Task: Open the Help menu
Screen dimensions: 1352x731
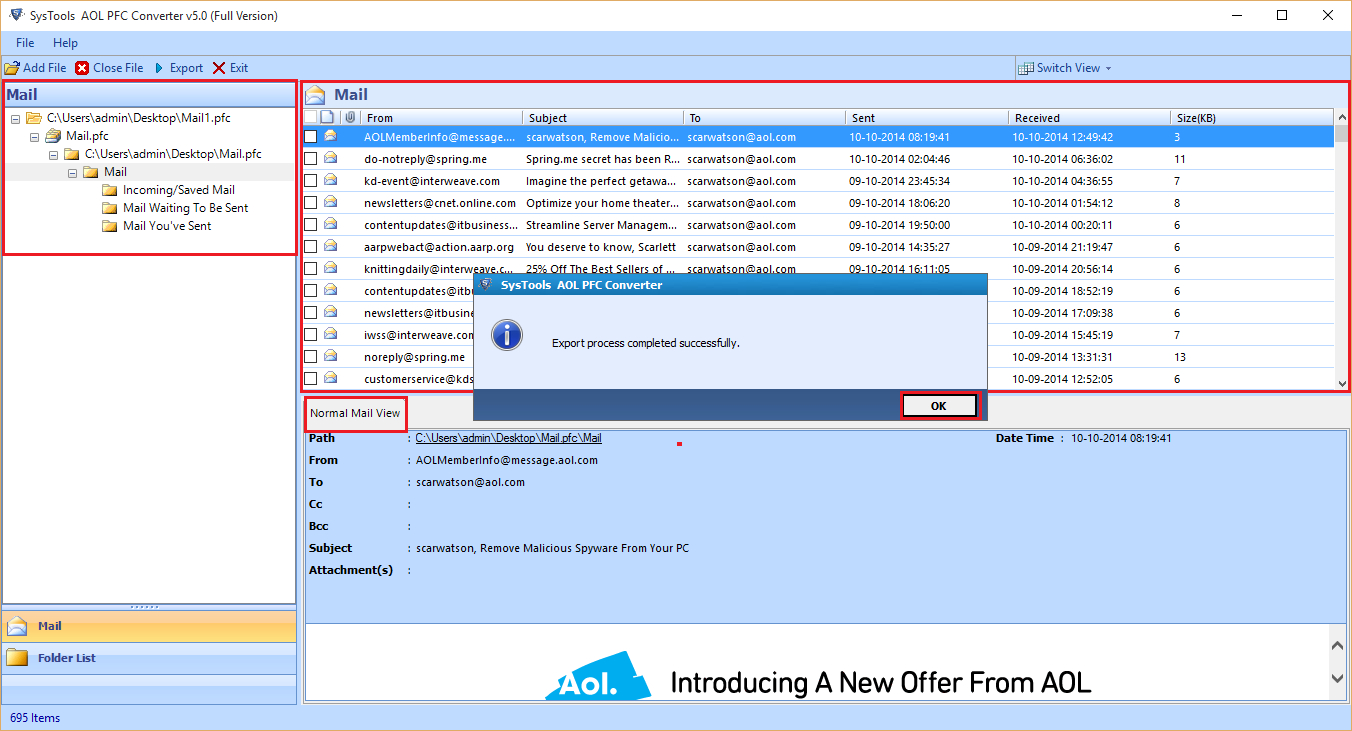Action: tap(66, 43)
